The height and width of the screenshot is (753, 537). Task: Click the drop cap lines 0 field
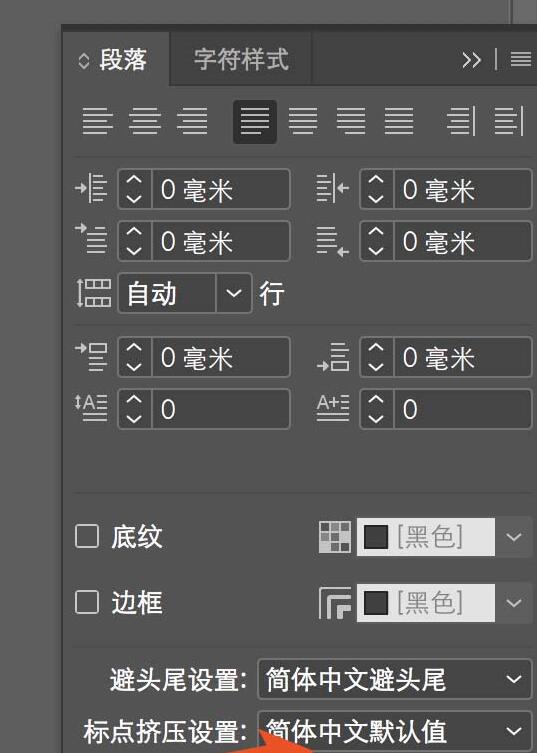[x=221, y=409]
